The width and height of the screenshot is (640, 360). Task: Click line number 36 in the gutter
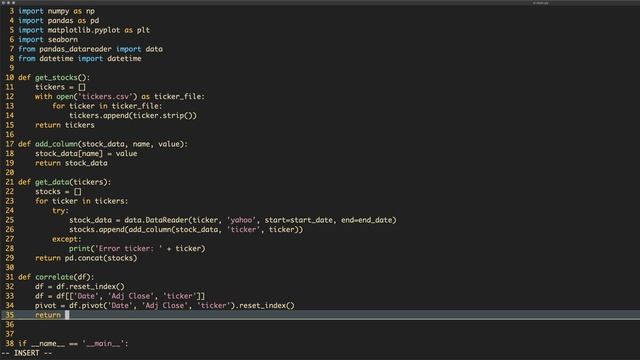(x=9, y=324)
